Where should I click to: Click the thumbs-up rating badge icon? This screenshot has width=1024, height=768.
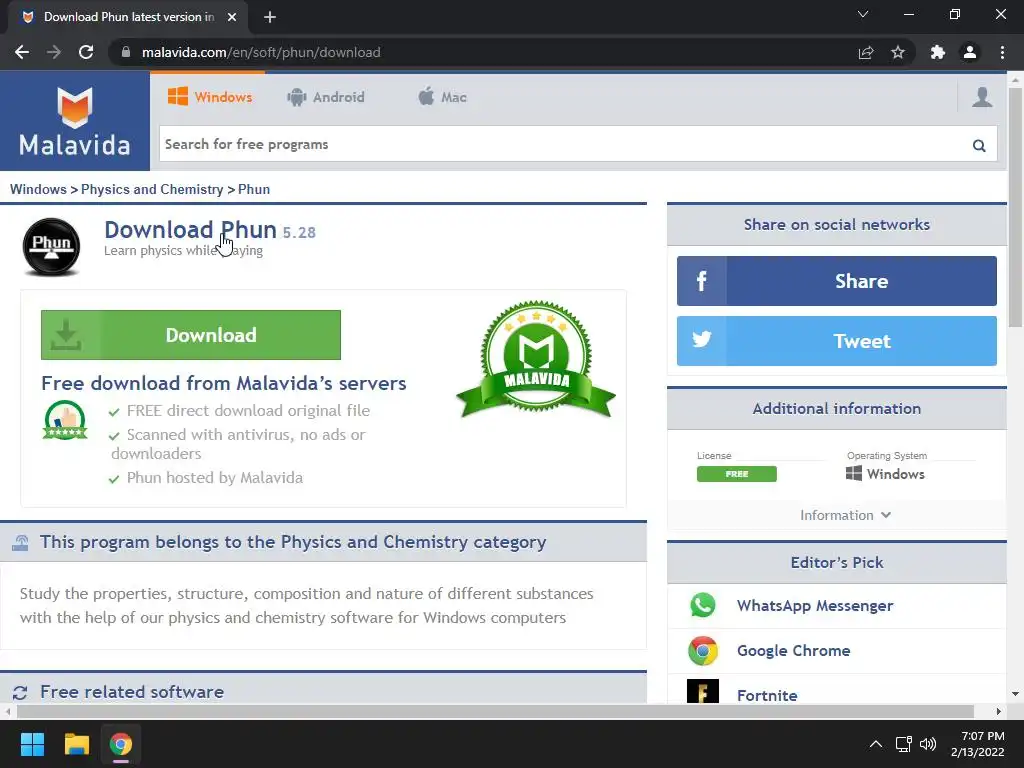[65, 420]
